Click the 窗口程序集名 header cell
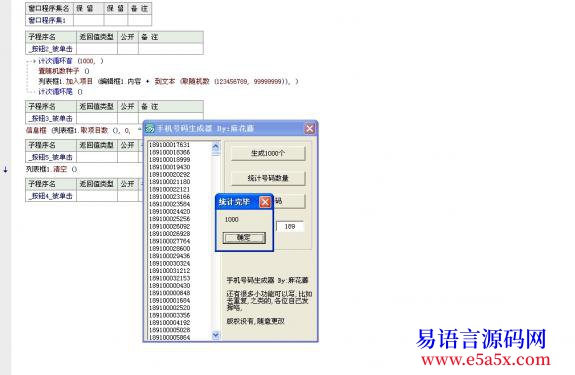 pos(49,8)
